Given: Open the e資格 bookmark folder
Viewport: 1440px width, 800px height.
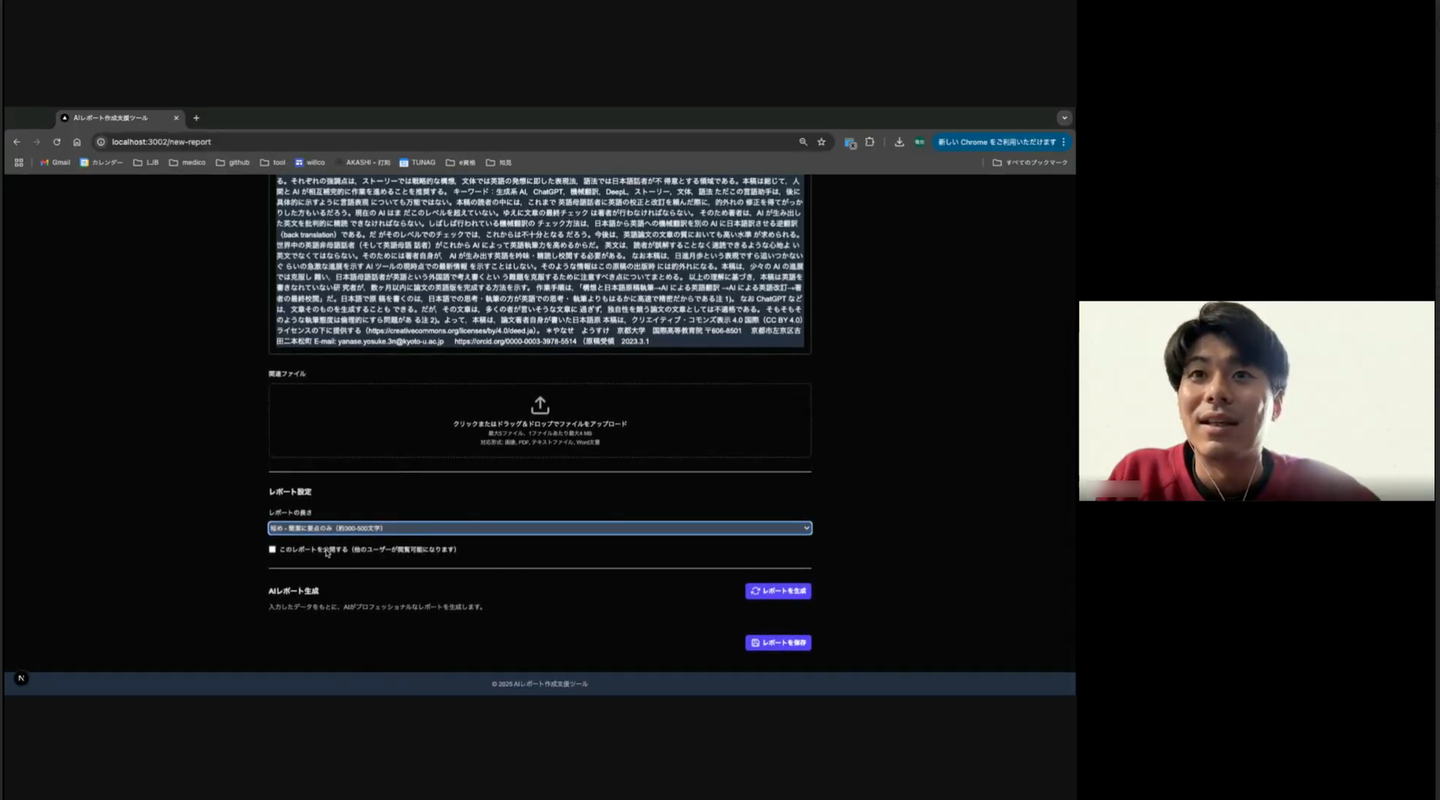Looking at the screenshot, I should pyautogui.click(x=461, y=162).
